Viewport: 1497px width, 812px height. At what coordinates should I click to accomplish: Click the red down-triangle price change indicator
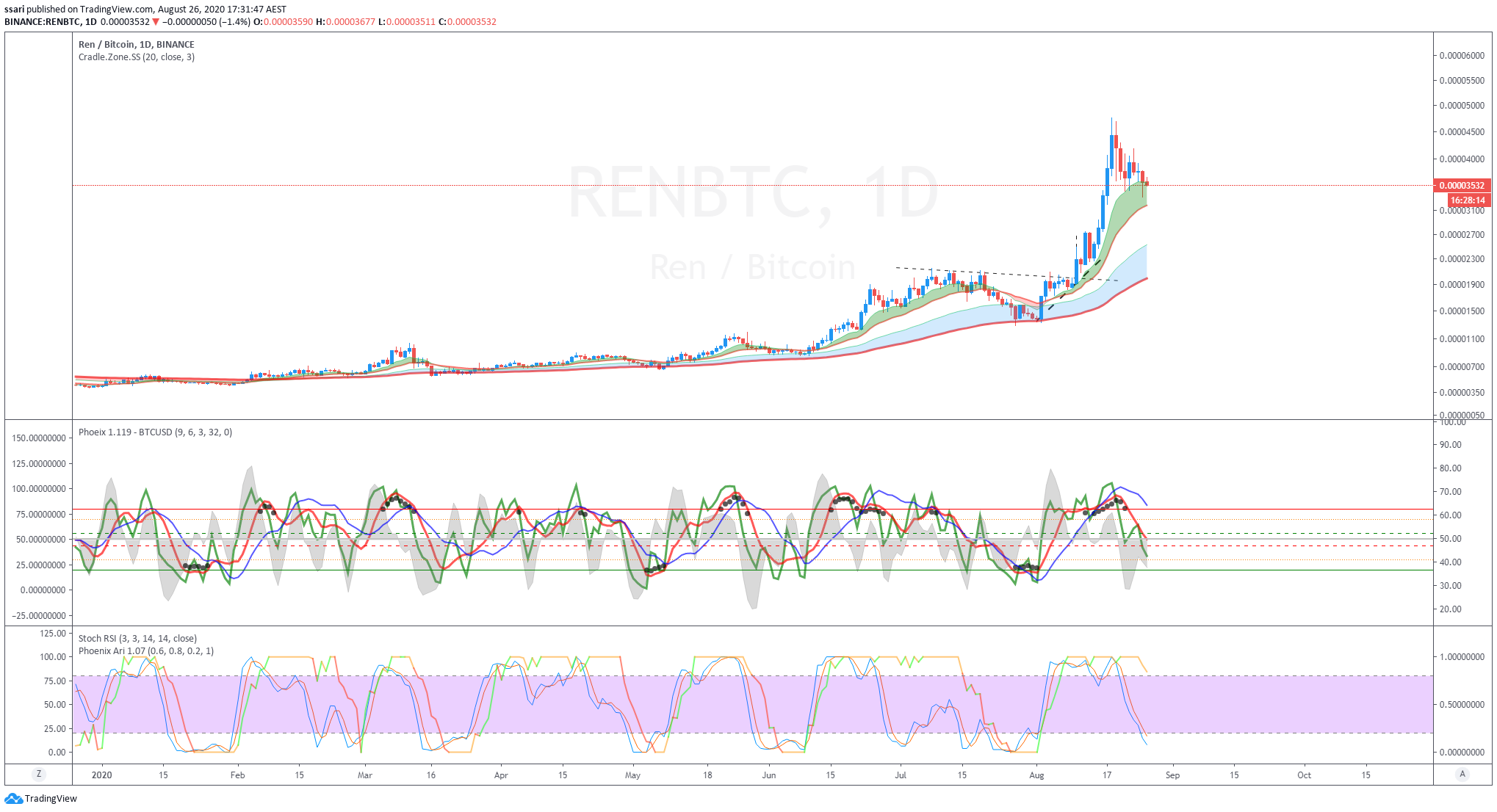click(156, 22)
